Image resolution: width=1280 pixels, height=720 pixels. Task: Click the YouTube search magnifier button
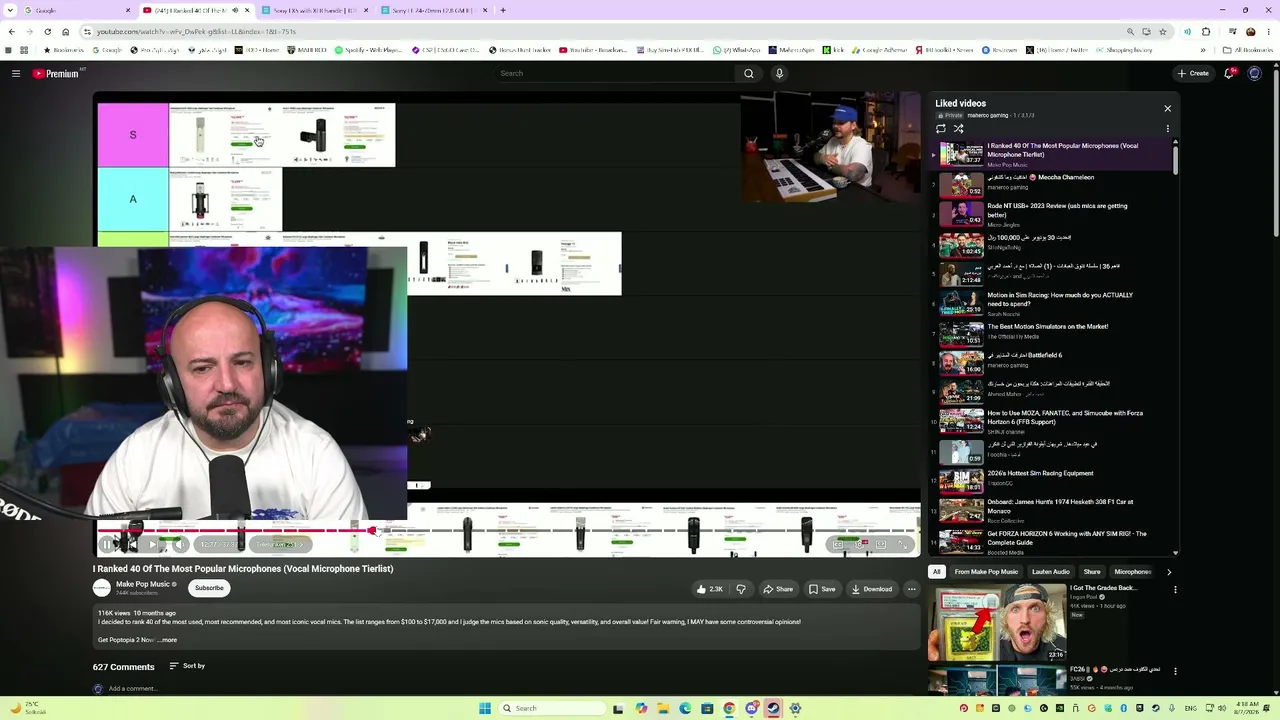pyautogui.click(x=748, y=73)
